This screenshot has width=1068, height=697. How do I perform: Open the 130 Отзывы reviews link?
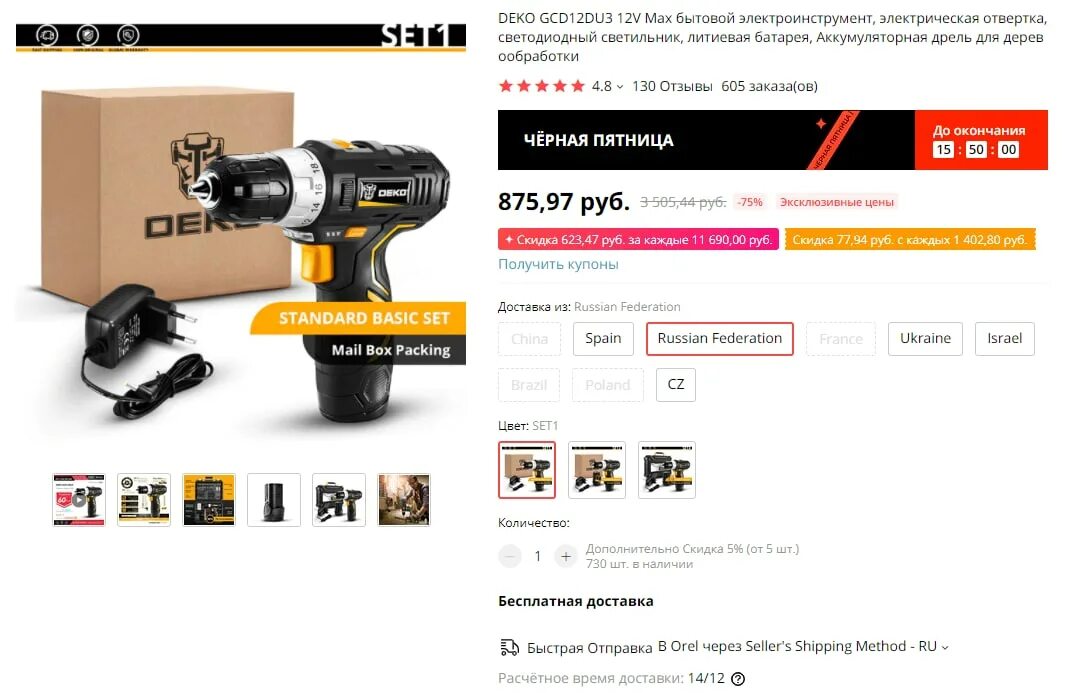(x=672, y=87)
